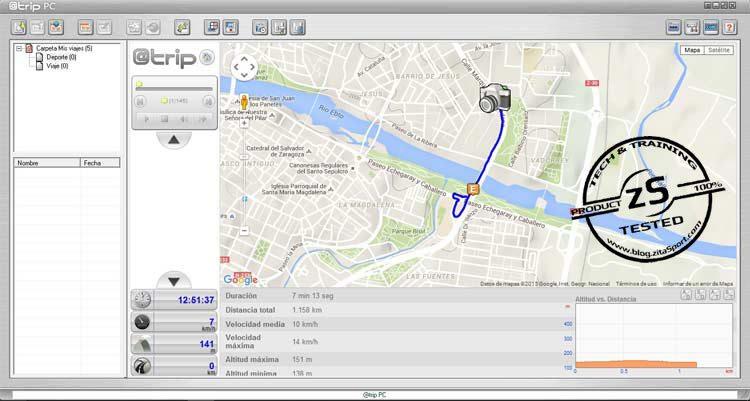Switch map to Mapa view
Screen dimensions: 750x401
[692, 50]
